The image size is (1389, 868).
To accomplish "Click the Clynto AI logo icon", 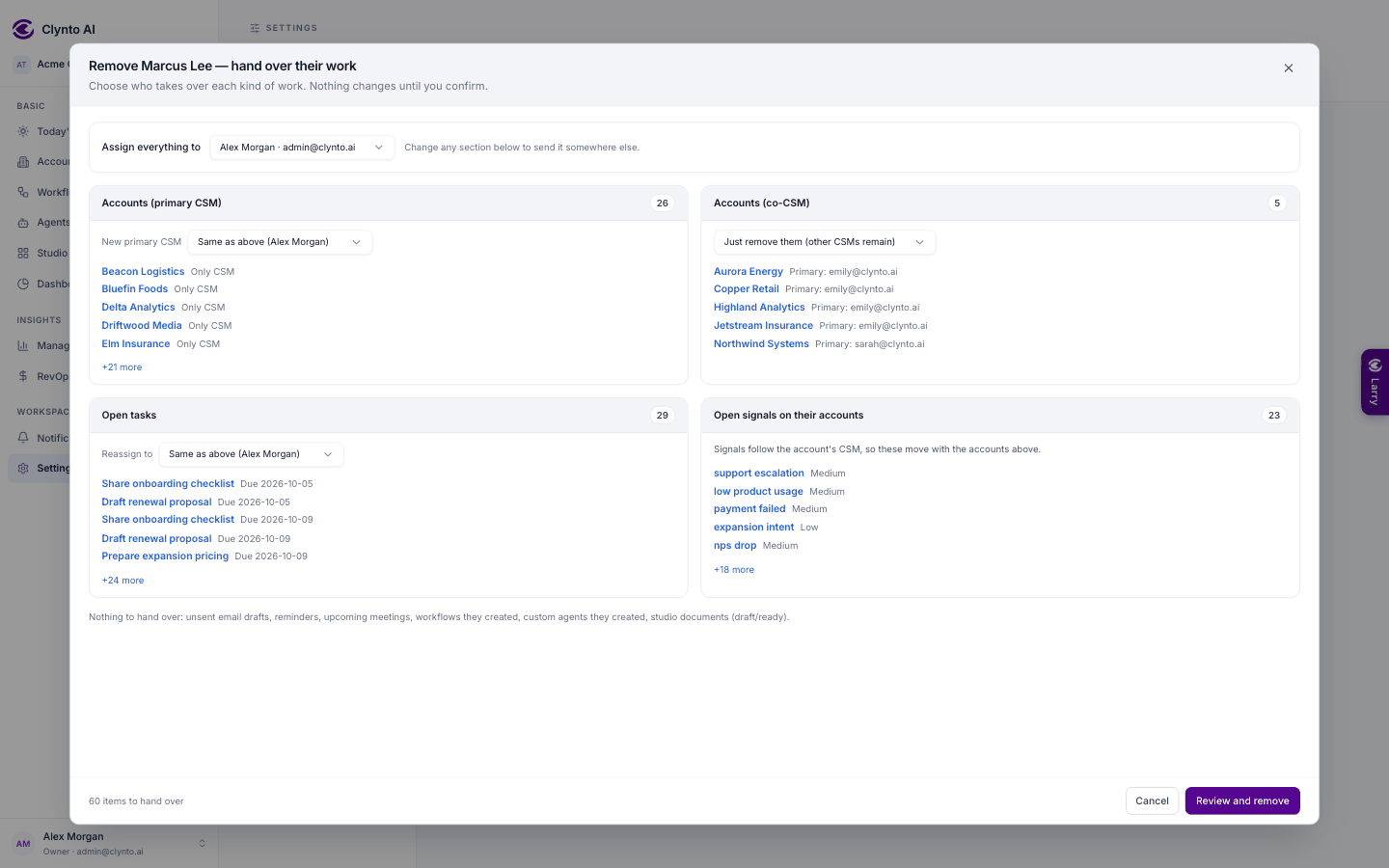I will click(23, 29).
